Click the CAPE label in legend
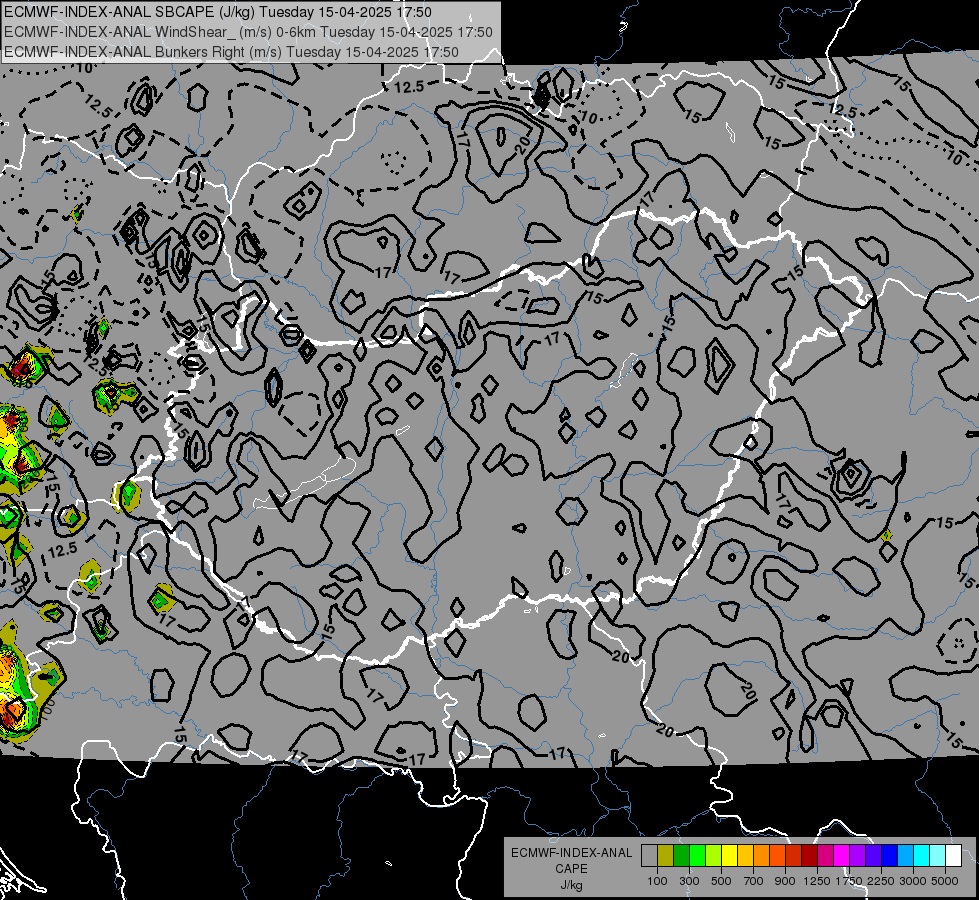Image resolution: width=979 pixels, height=900 pixels. point(571,869)
